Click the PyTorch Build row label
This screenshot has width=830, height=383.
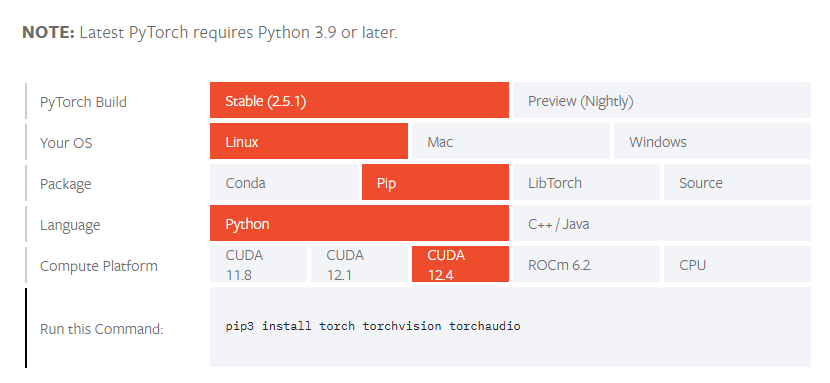(83, 102)
